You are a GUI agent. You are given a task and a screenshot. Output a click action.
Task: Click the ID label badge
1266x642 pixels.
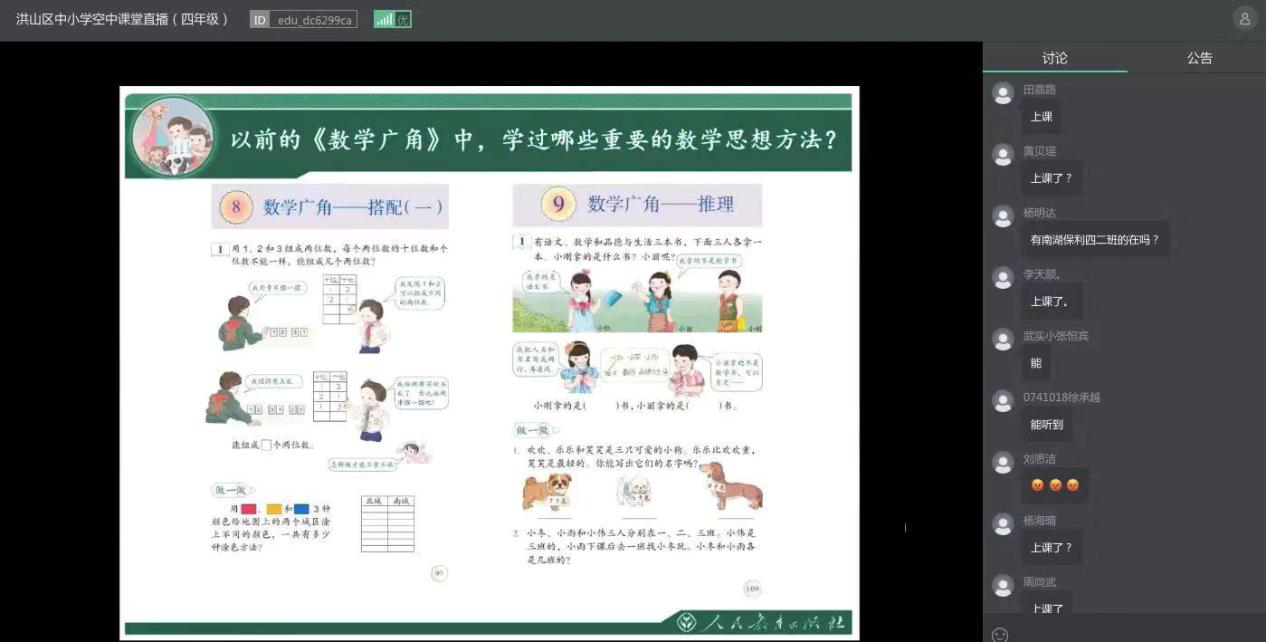click(x=260, y=19)
